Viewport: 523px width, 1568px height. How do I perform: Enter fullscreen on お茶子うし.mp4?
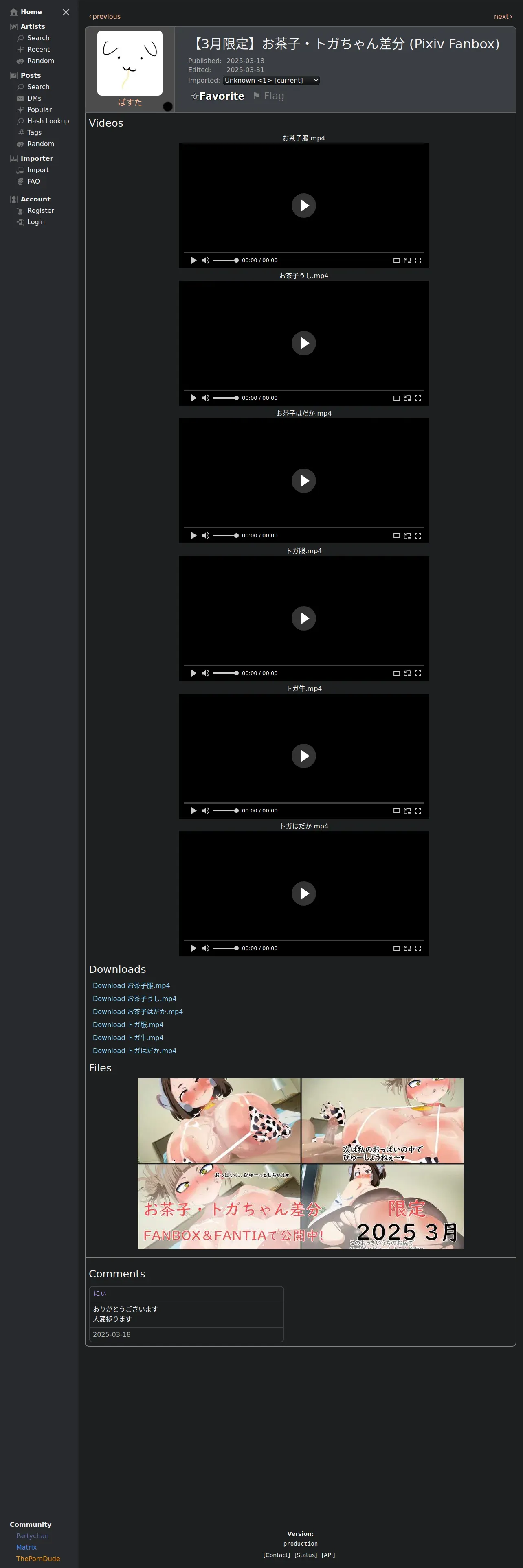click(x=418, y=398)
